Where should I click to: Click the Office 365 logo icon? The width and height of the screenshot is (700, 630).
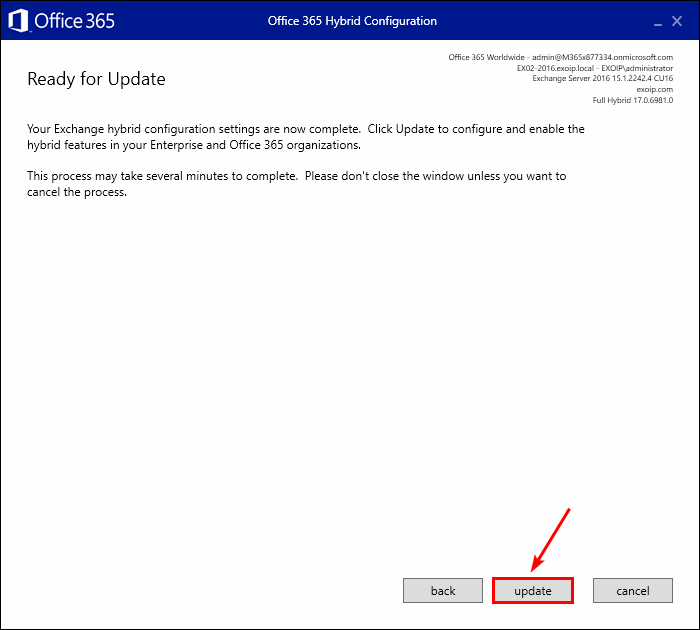[x=18, y=21]
